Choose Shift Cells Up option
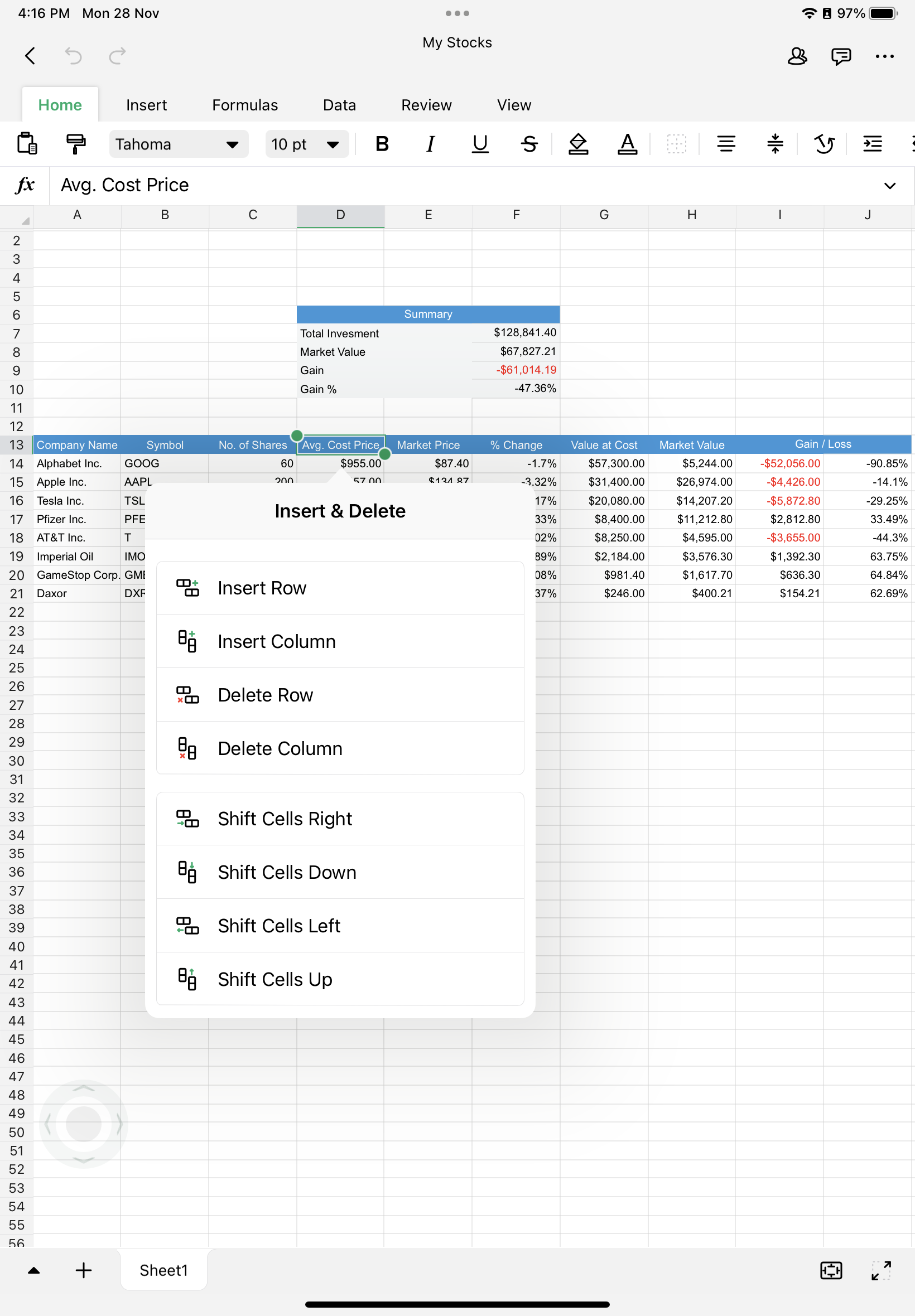 (x=340, y=979)
